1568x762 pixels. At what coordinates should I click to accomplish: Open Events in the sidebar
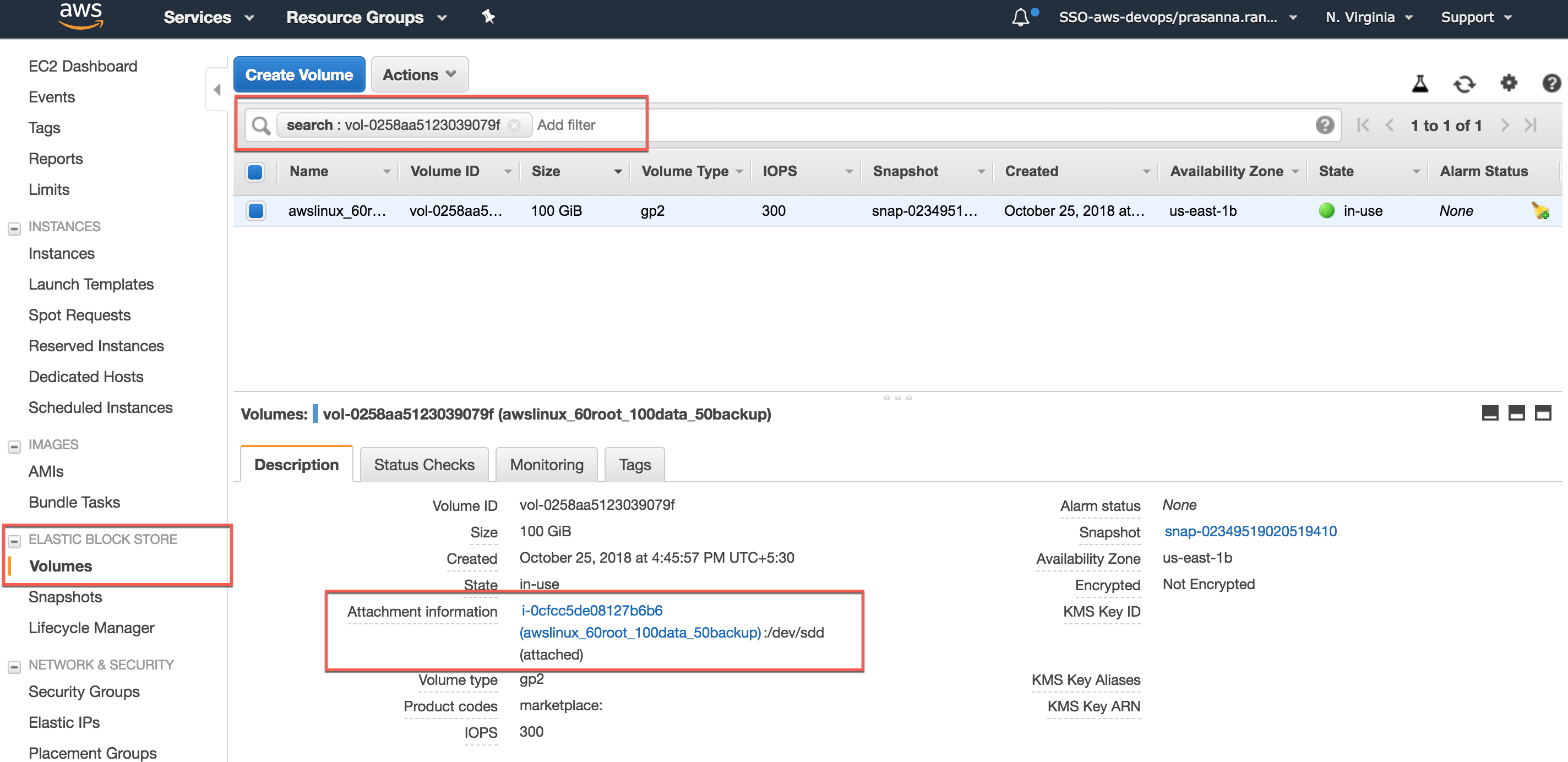[x=52, y=97]
